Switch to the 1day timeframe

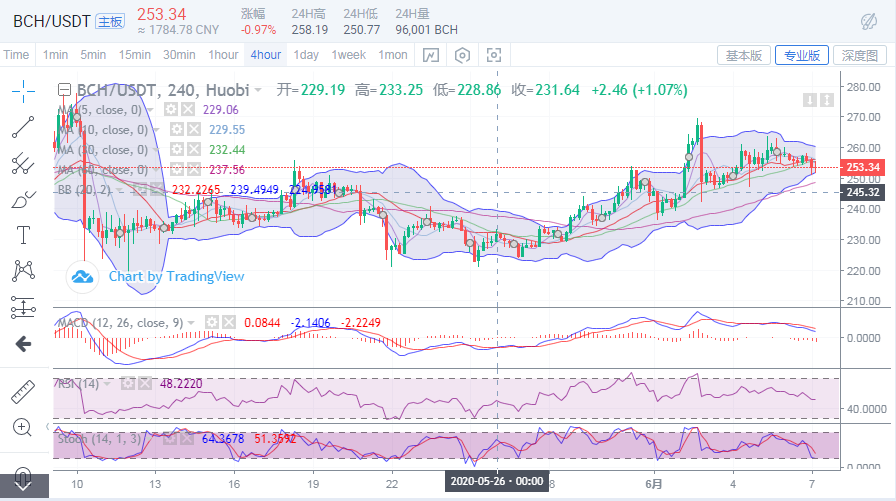(x=306, y=55)
